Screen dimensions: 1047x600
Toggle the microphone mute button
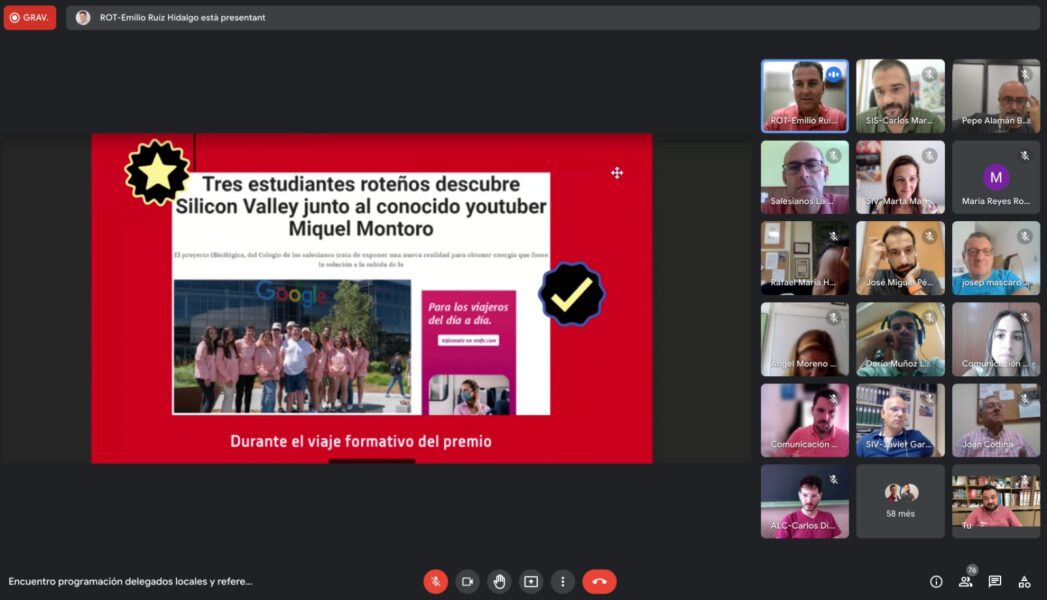[x=435, y=581]
